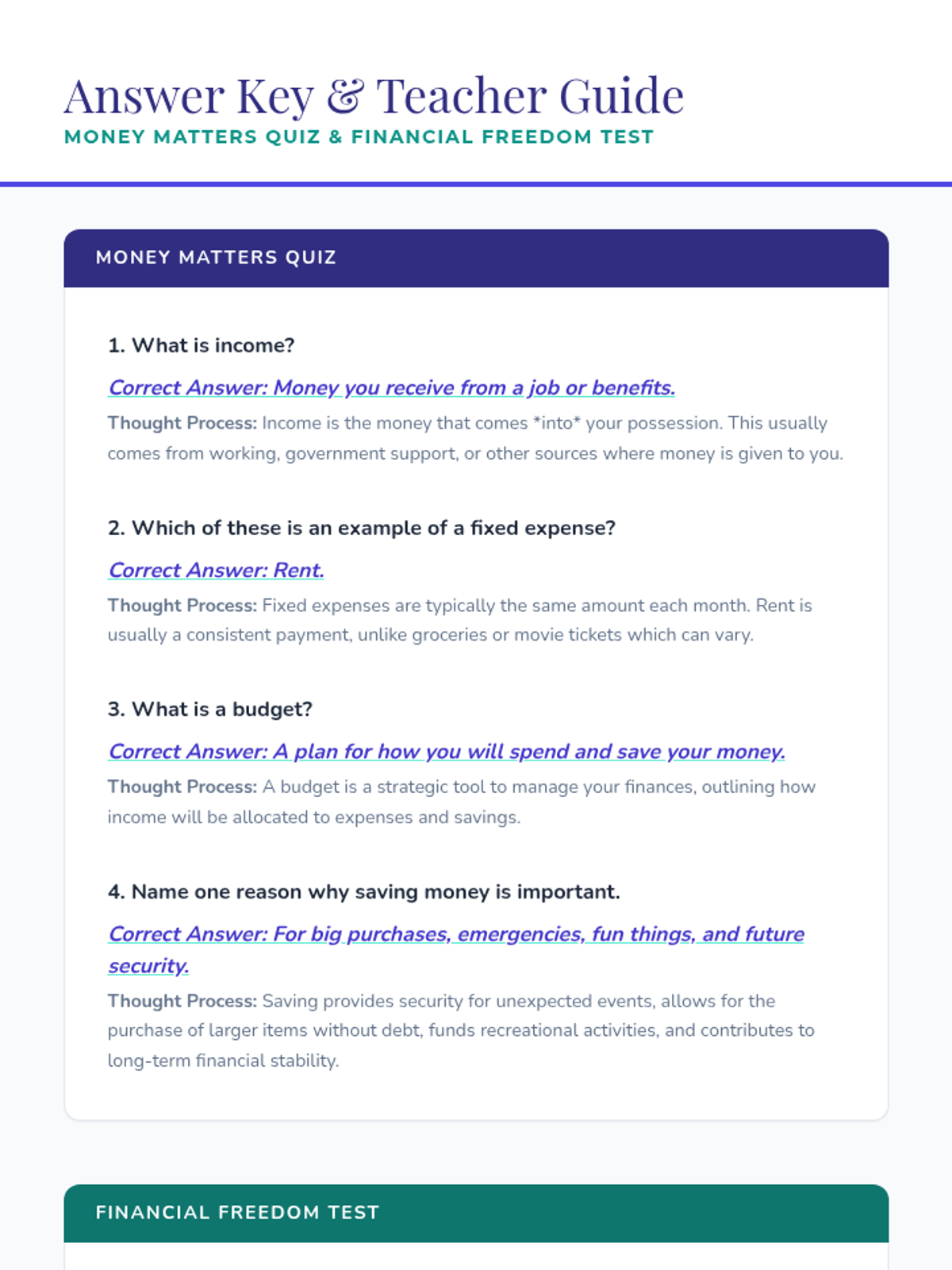Click the bold "Thought Process:" label under question 2
This screenshot has height=1270, width=952.
click(x=182, y=606)
